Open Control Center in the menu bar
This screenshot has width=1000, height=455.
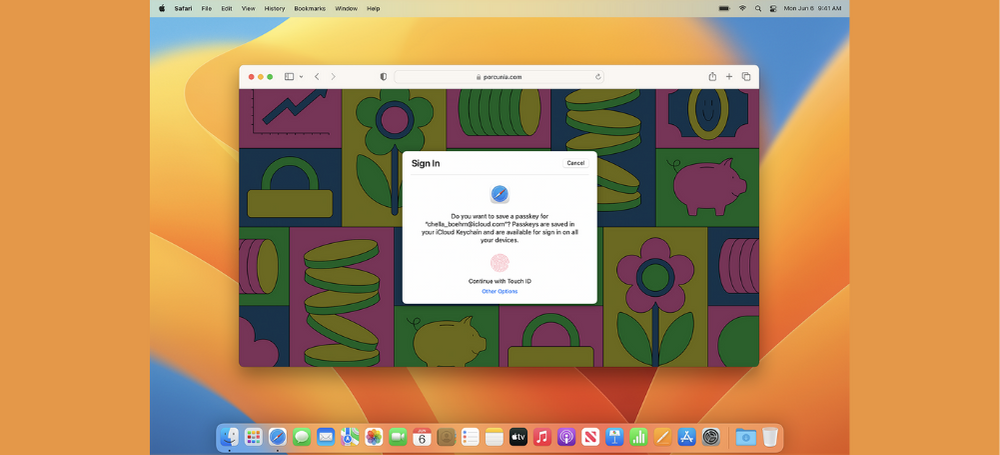tap(773, 8)
